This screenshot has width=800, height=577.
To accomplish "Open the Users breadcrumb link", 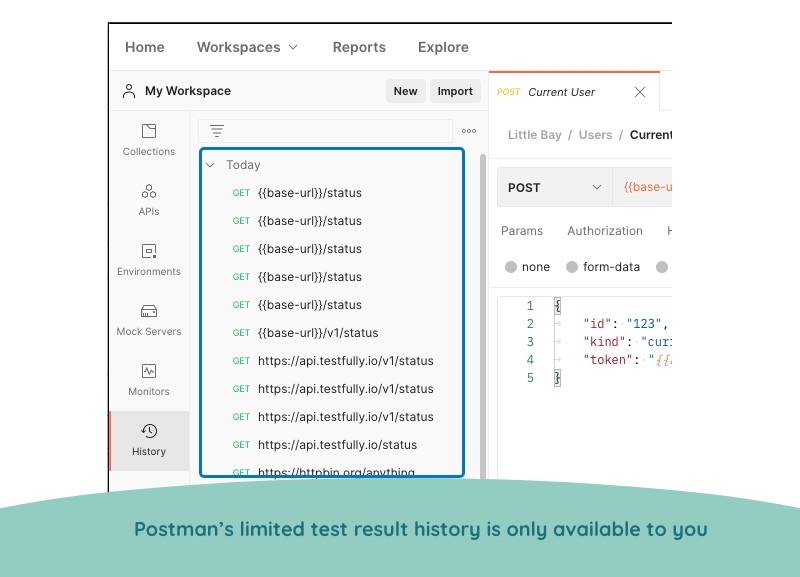I will click(595, 135).
